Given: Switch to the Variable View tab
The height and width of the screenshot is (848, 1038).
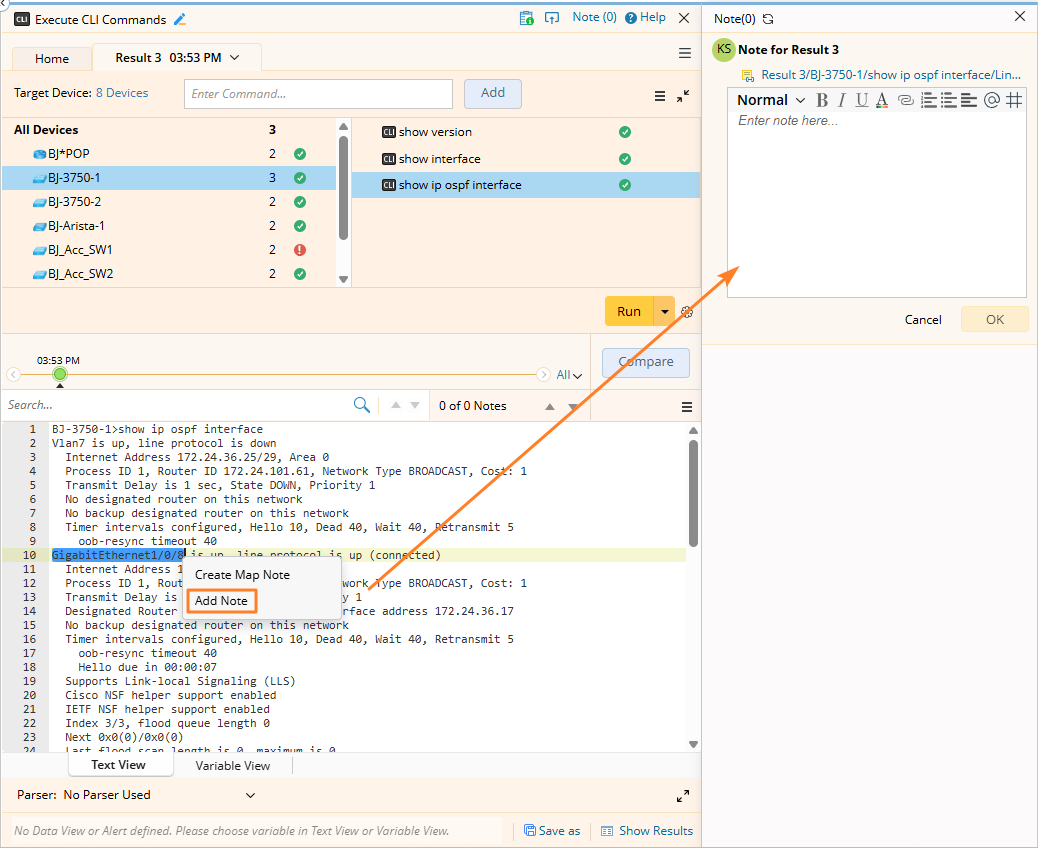Looking at the screenshot, I should coord(232,765).
